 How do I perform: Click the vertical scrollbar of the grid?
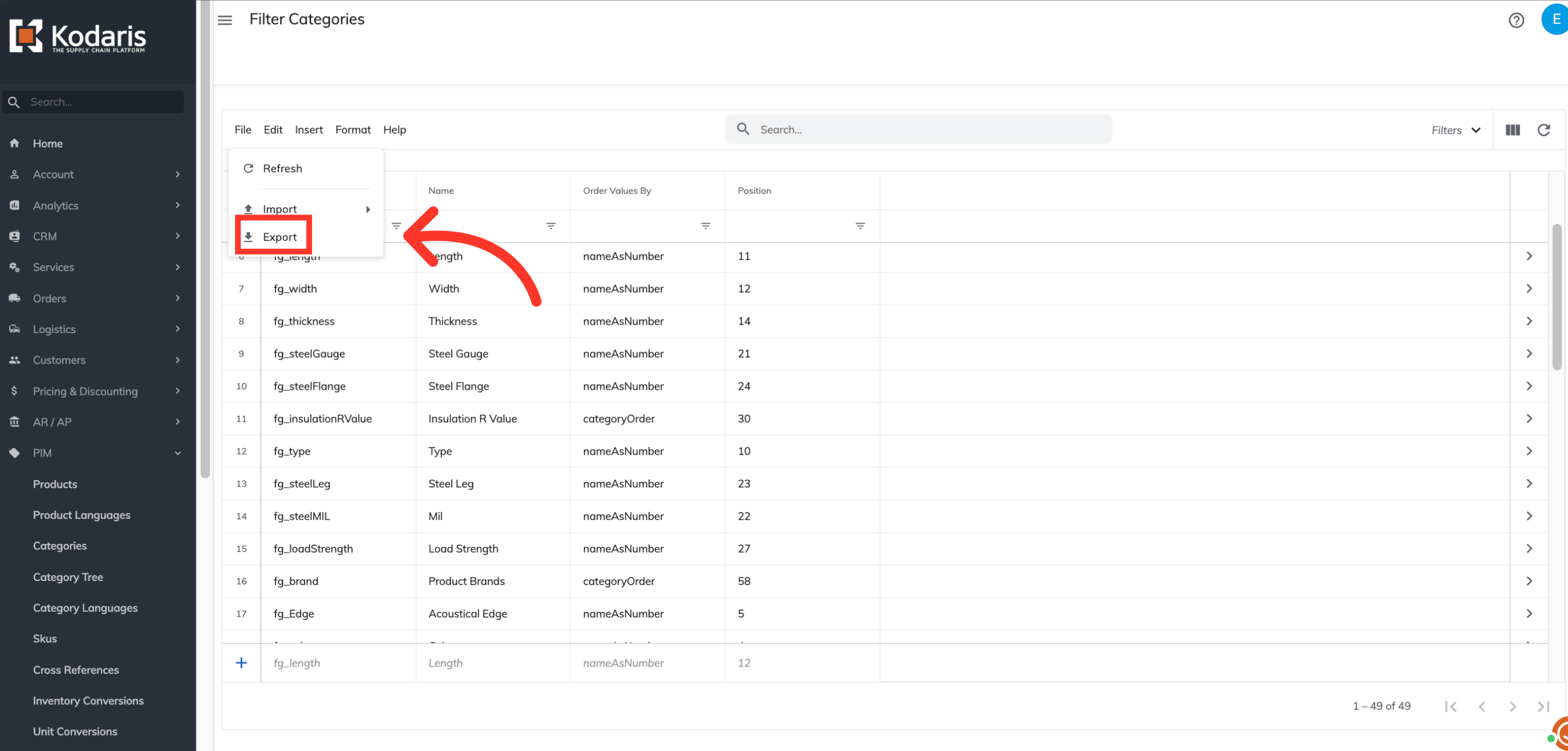[1557, 297]
